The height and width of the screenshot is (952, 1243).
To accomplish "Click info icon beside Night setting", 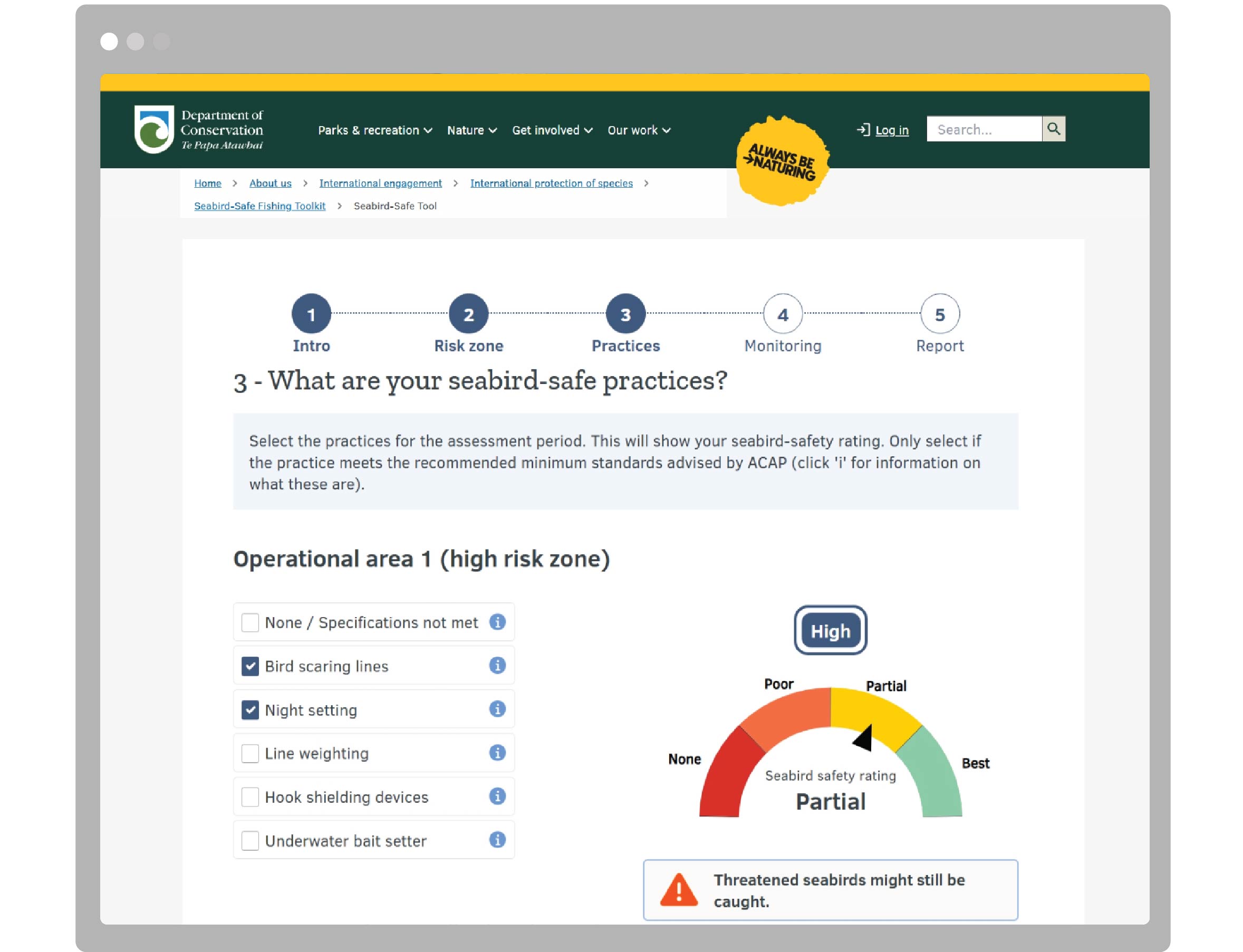I will pyautogui.click(x=497, y=709).
